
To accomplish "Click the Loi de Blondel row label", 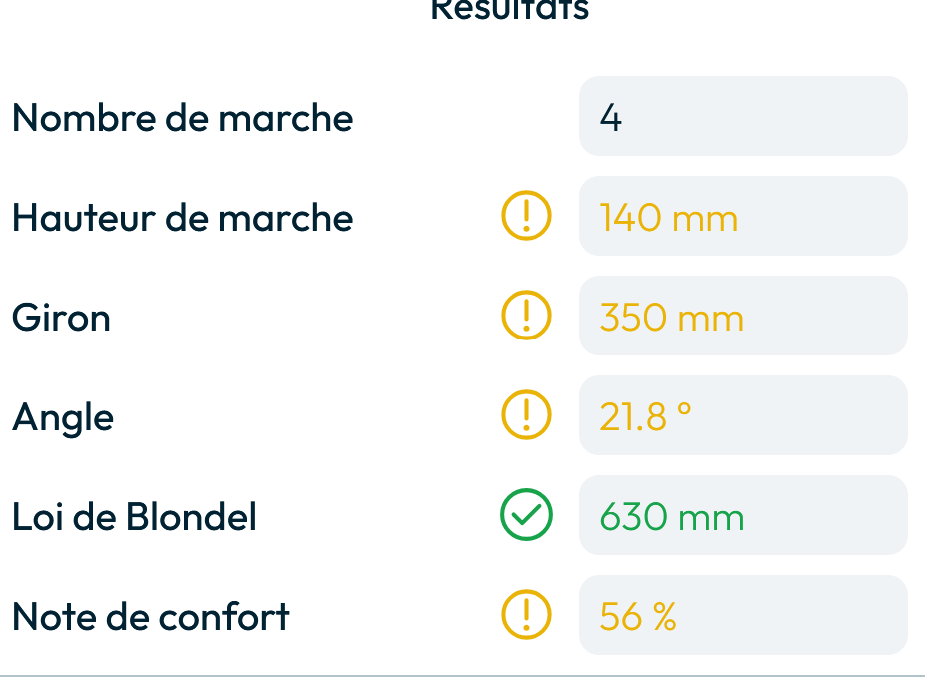I will tap(134, 516).
